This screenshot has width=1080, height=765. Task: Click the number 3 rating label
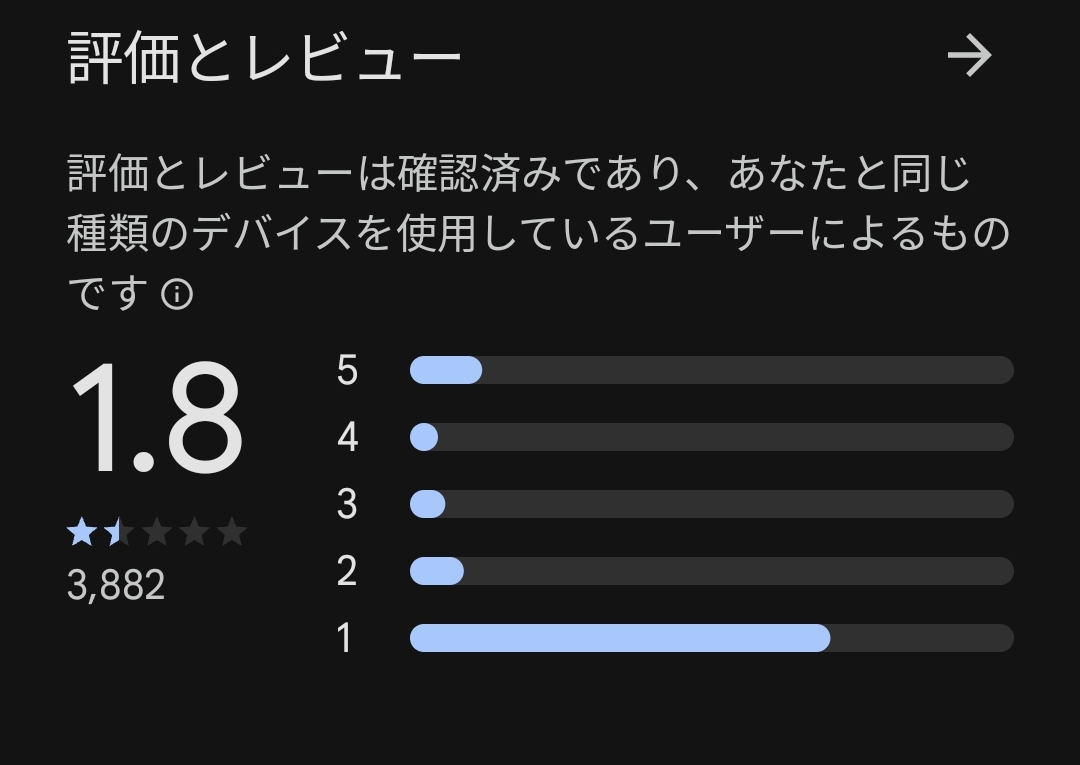347,504
